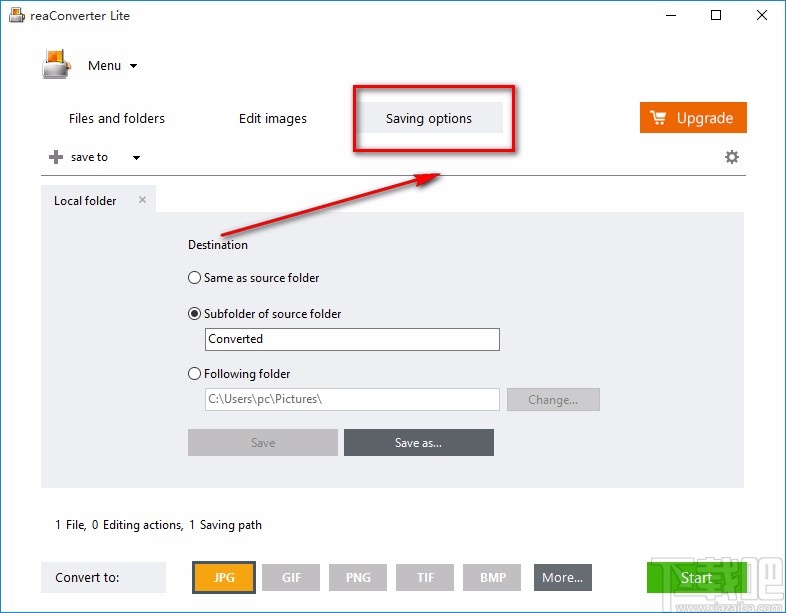Click the Change... folder button

pyautogui.click(x=553, y=399)
